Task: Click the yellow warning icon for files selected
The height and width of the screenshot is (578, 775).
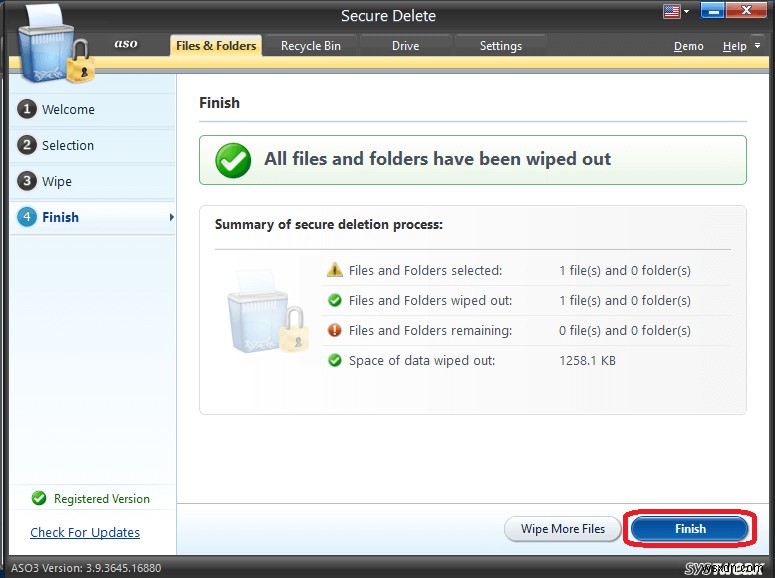Action: [x=335, y=271]
